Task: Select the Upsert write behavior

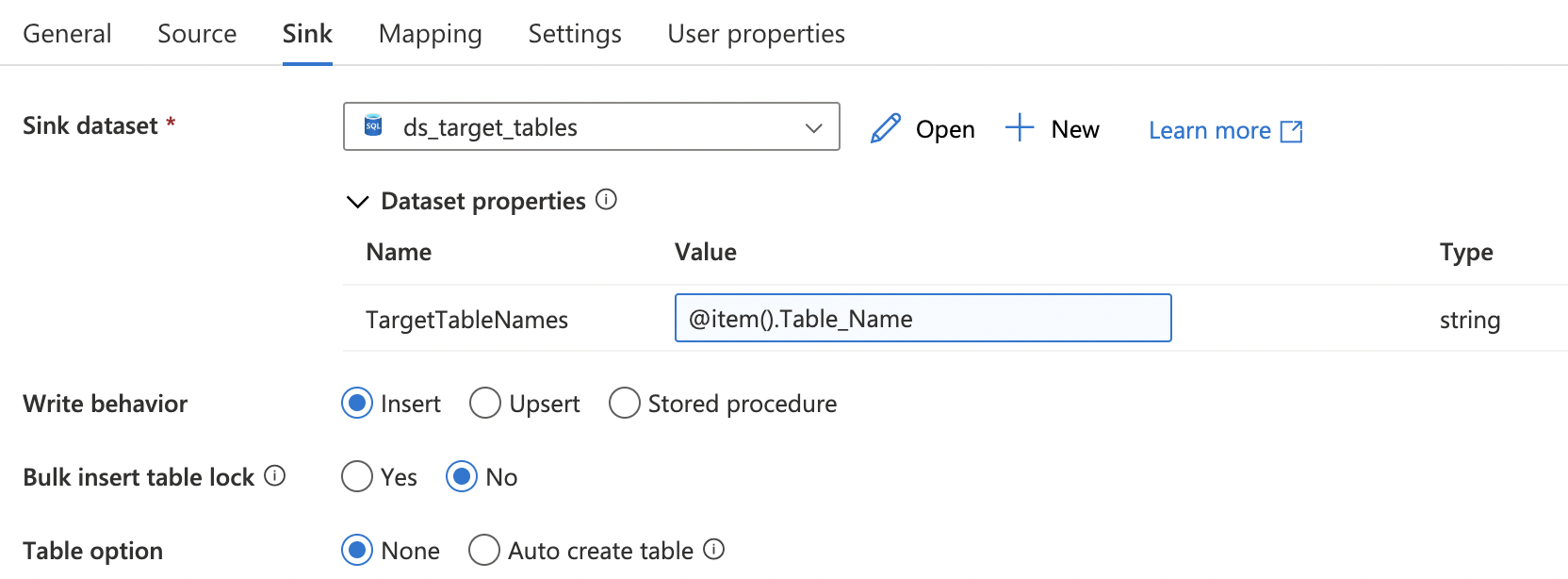Action: (485, 404)
